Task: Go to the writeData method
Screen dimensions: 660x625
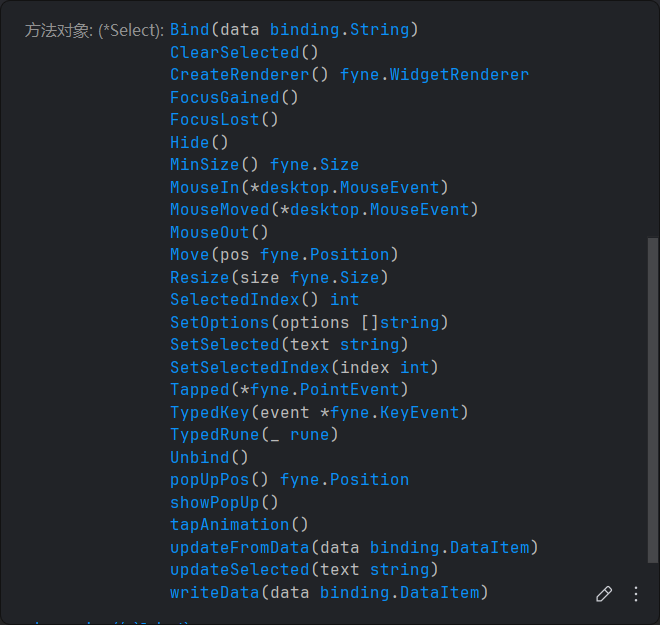Action: (x=214, y=592)
